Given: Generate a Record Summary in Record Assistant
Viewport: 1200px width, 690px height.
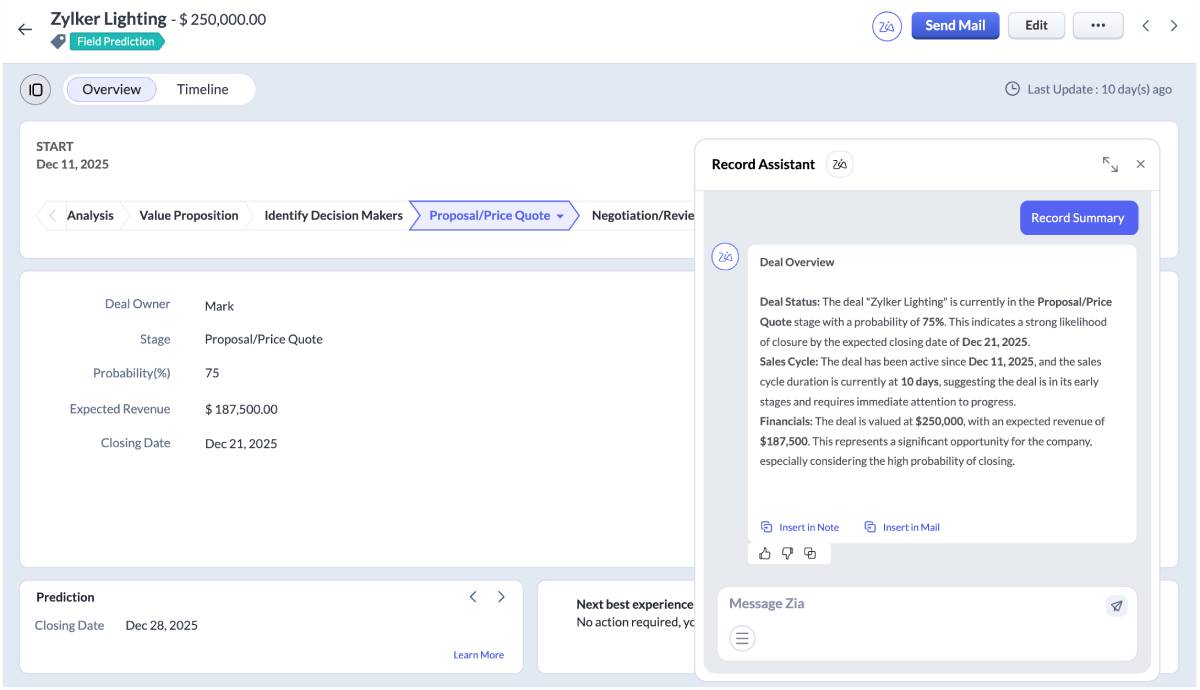Looking at the screenshot, I should (x=1078, y=217).
